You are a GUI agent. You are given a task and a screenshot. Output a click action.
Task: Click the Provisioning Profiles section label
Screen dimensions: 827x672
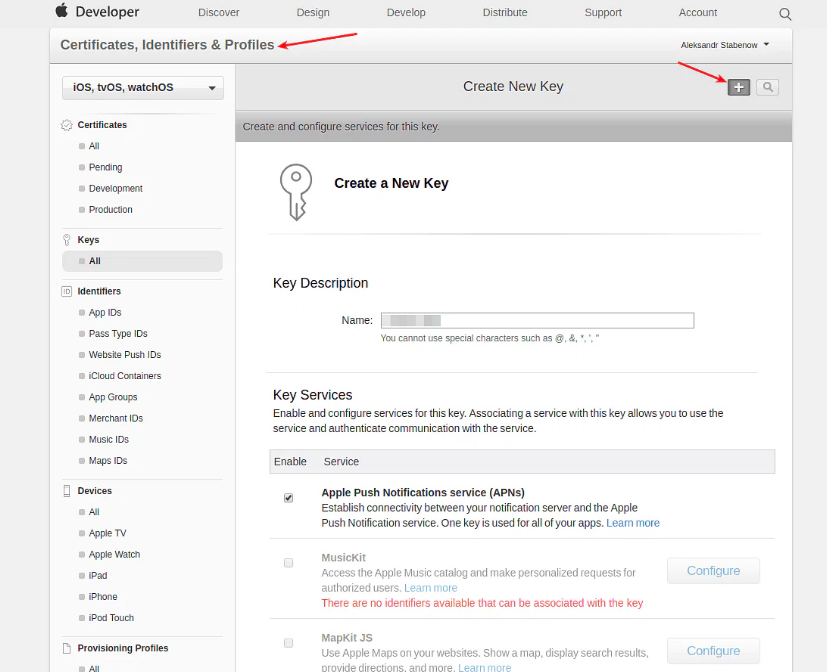[x=122, y=648]
